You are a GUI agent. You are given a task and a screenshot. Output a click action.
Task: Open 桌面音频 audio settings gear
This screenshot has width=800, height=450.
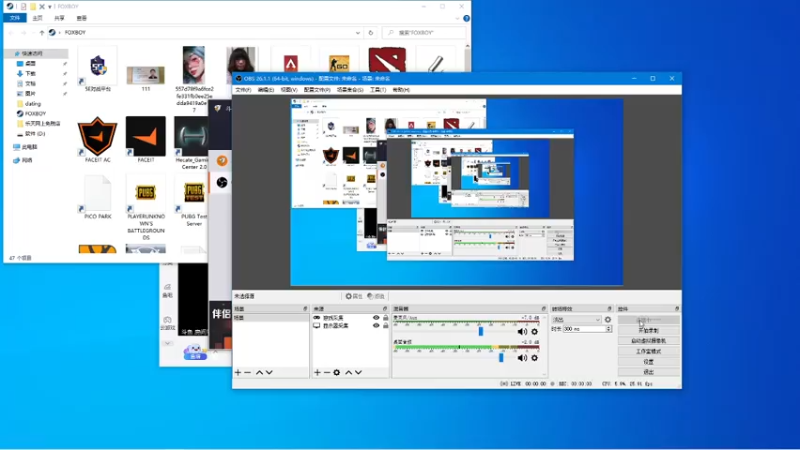(535, 358)
